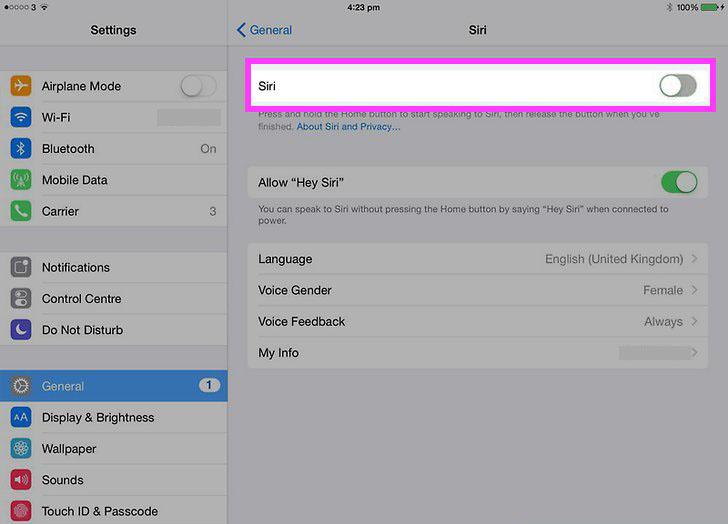Tap the Carrier phone icon

pos(21,211)
